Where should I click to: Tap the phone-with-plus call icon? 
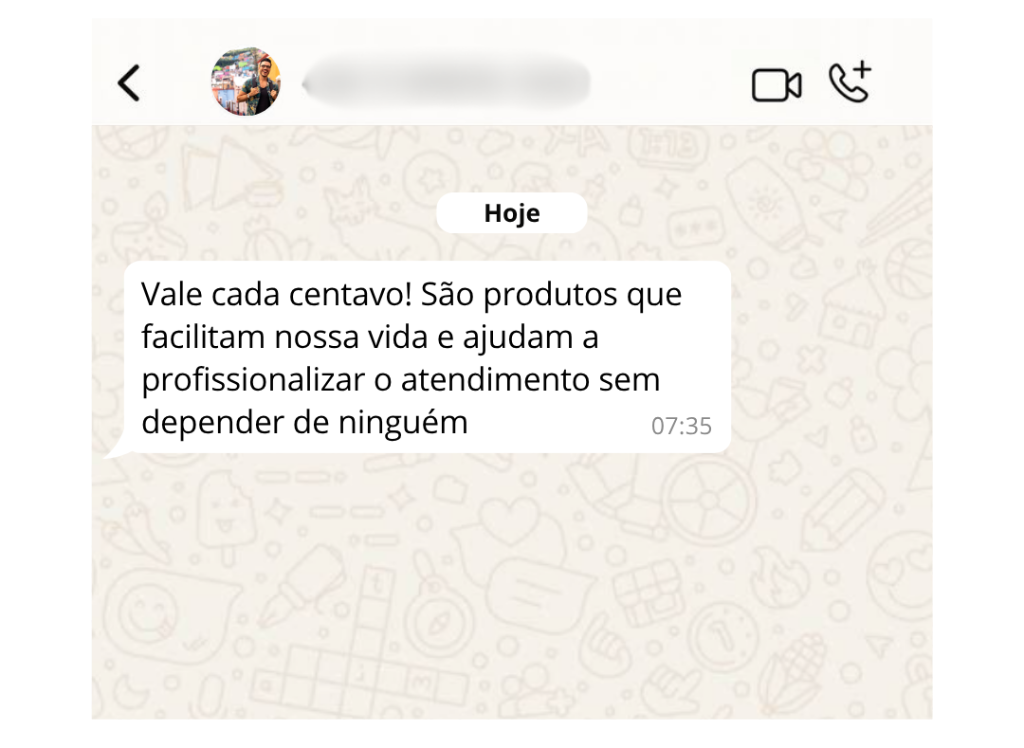tap(850, 82)
